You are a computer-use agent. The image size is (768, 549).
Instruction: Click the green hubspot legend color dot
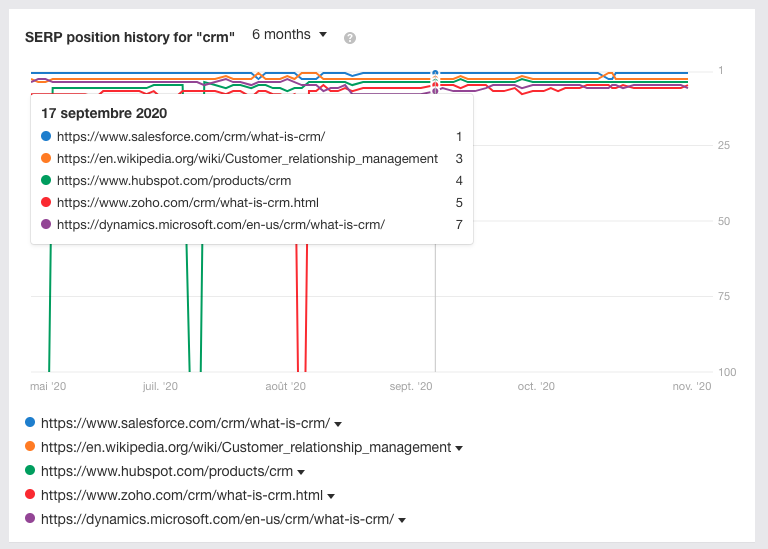30,470
